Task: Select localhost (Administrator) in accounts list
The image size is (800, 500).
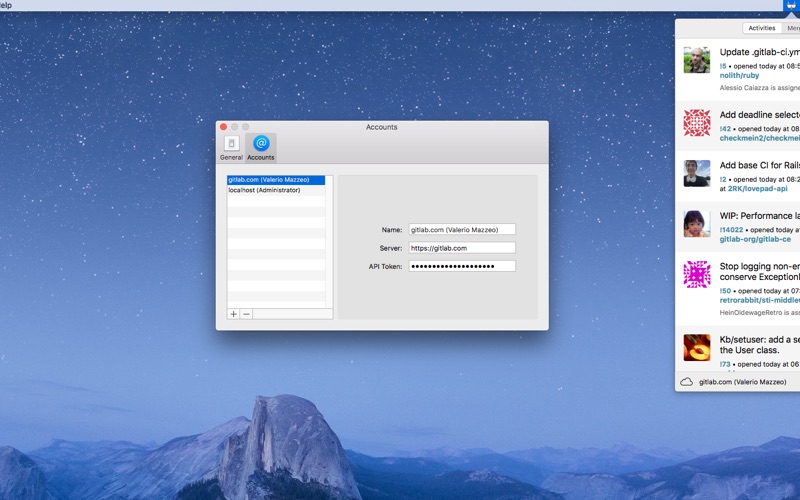Action: [264, 190]
